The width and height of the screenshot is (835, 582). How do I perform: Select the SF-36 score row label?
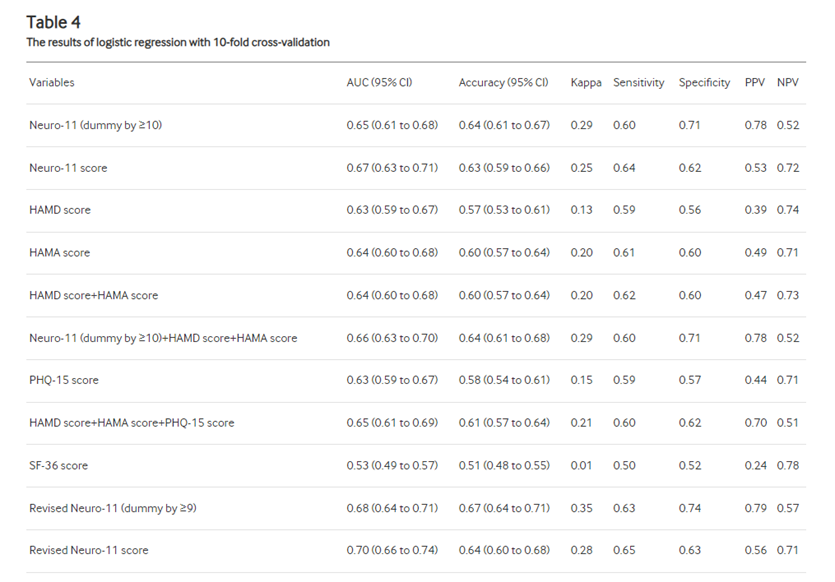59,465
